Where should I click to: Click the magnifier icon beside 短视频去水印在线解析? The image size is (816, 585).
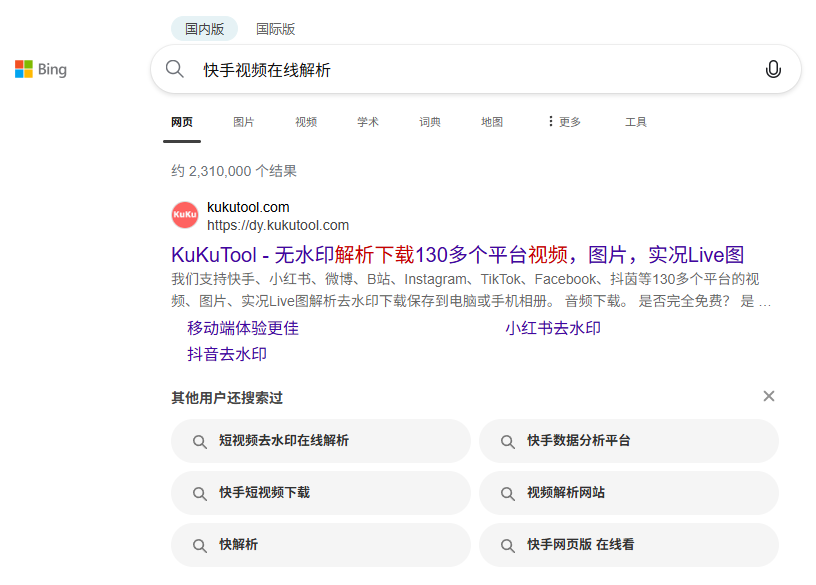(x=200, y=441)
